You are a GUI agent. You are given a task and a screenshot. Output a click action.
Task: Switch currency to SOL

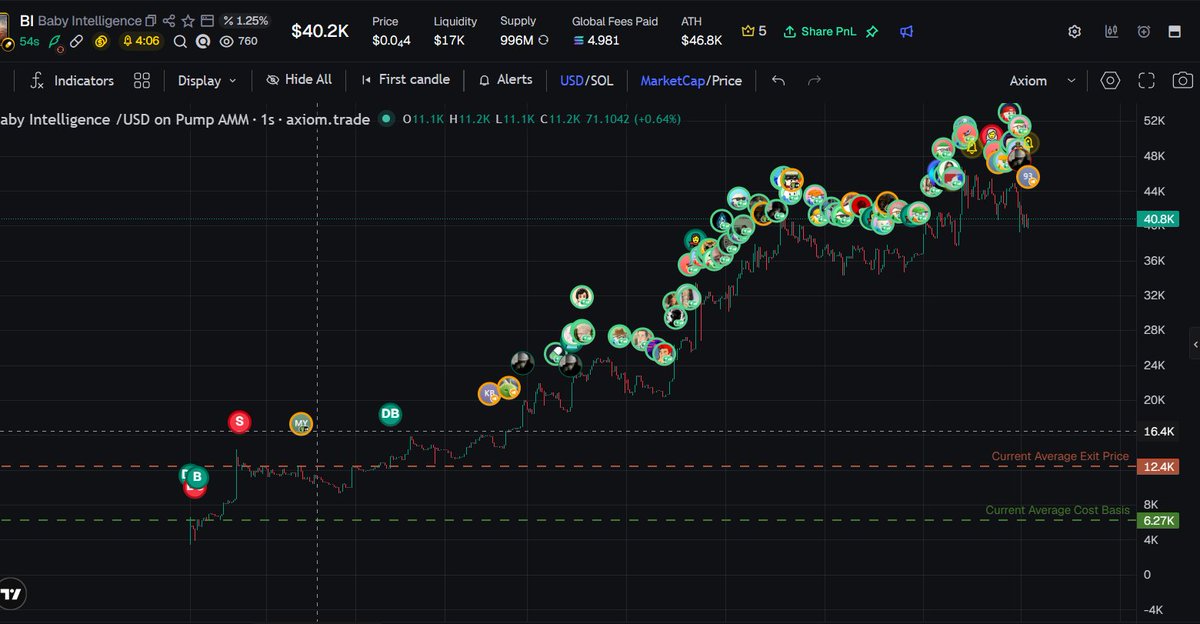pos(601,80)
